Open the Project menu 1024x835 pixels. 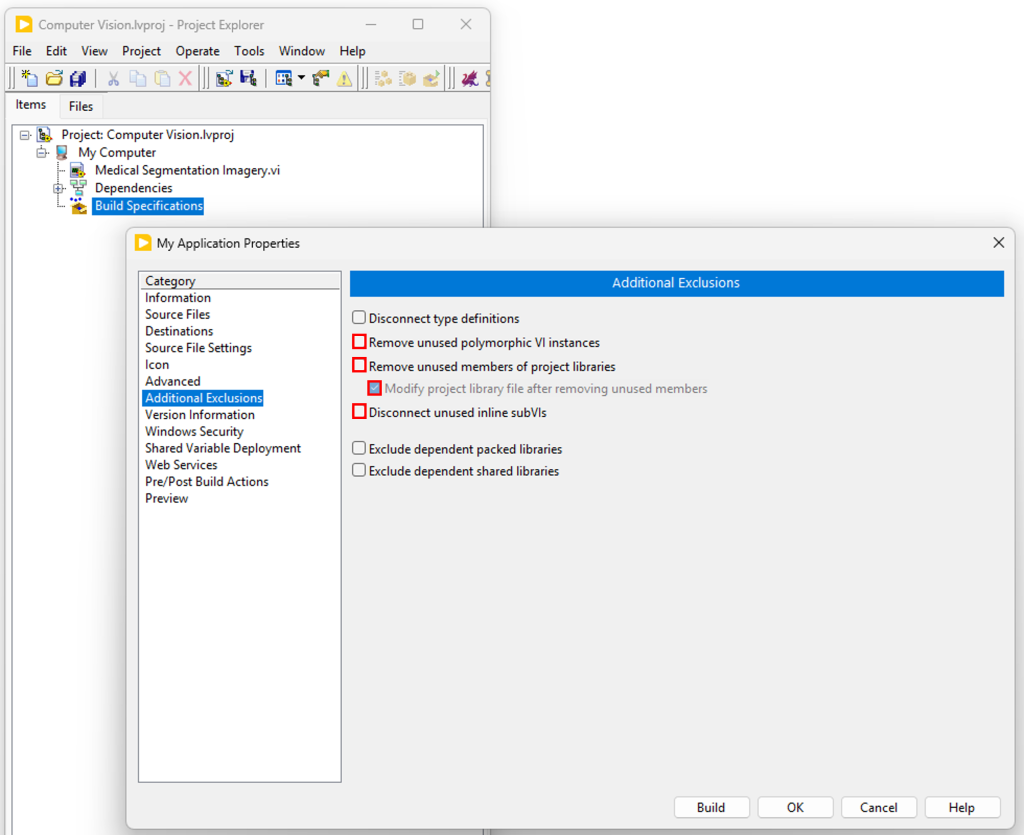141,51
